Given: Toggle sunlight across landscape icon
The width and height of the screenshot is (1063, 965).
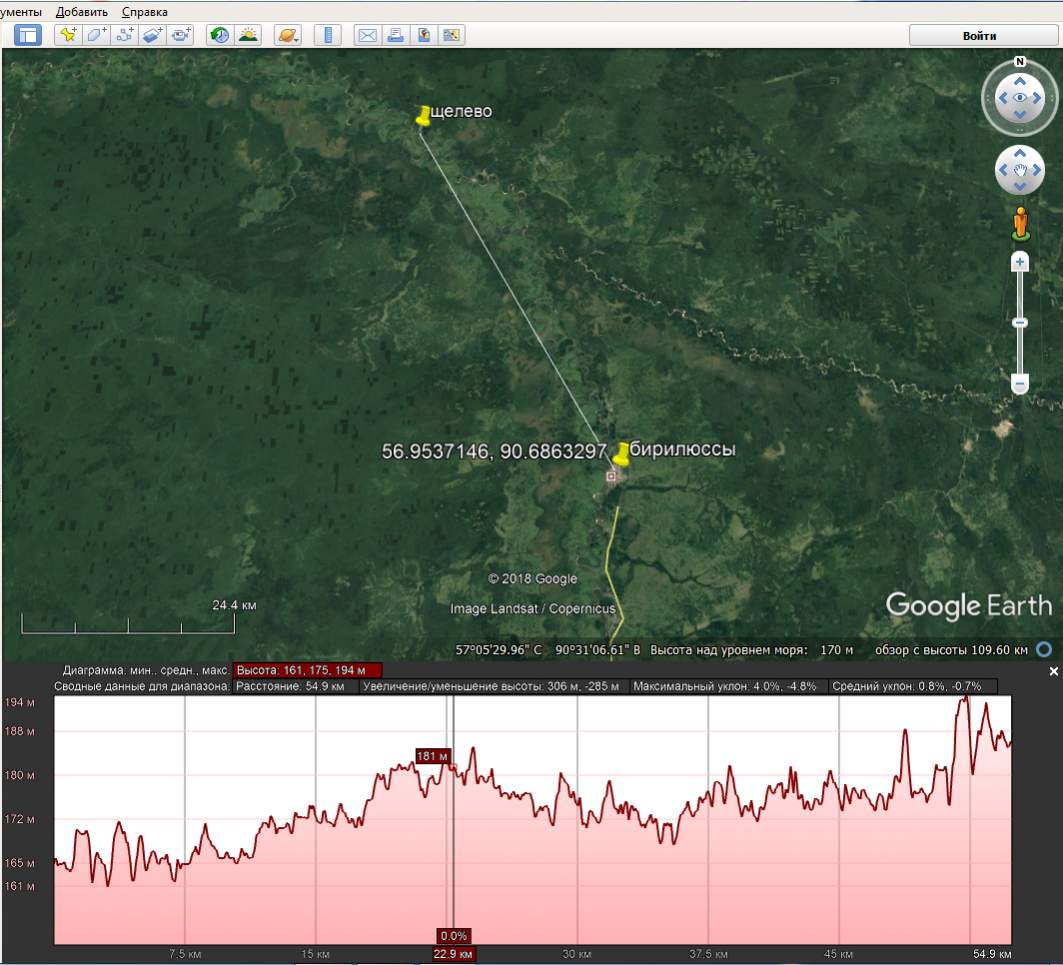Looking at the screenshot, I should point(247,35).
